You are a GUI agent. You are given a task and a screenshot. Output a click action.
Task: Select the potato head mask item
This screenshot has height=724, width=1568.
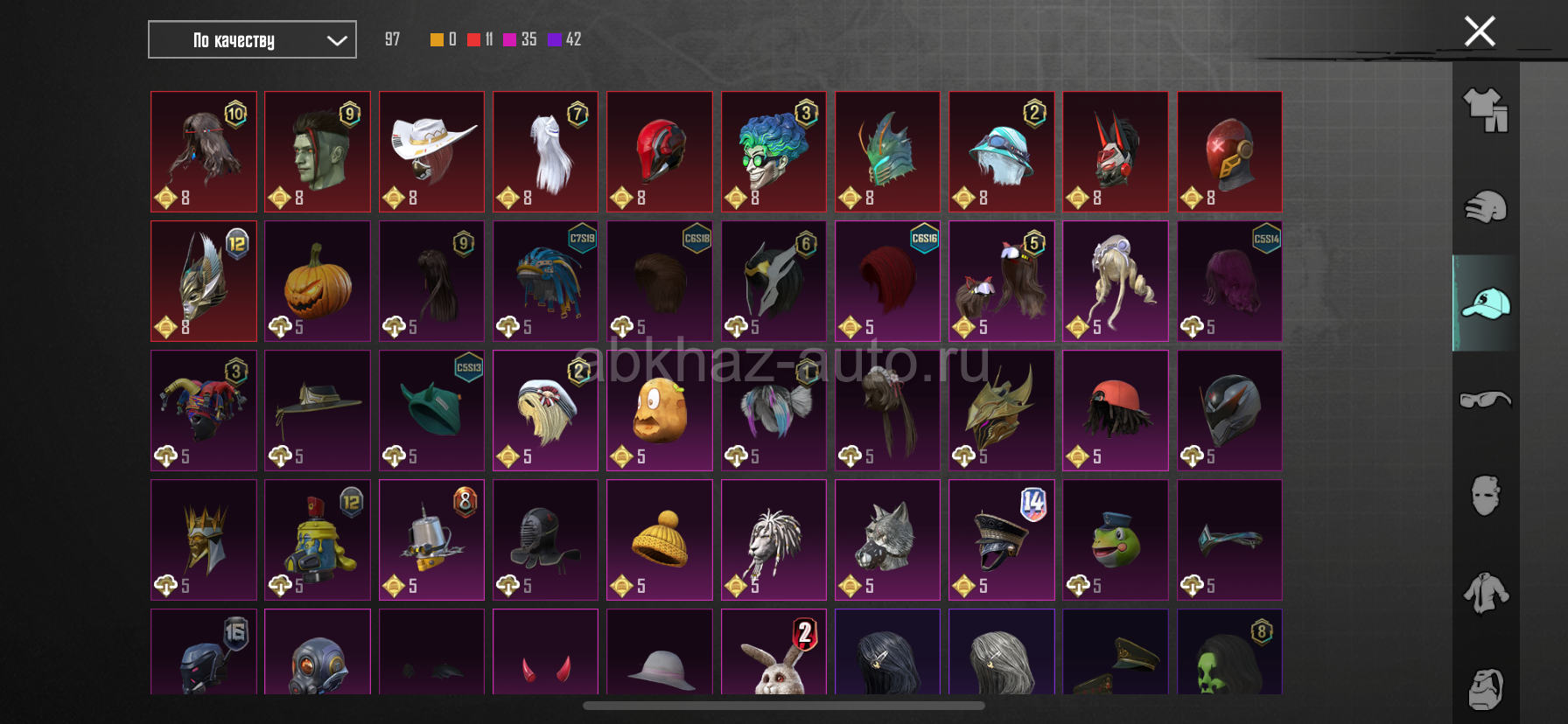click(660, 410)
